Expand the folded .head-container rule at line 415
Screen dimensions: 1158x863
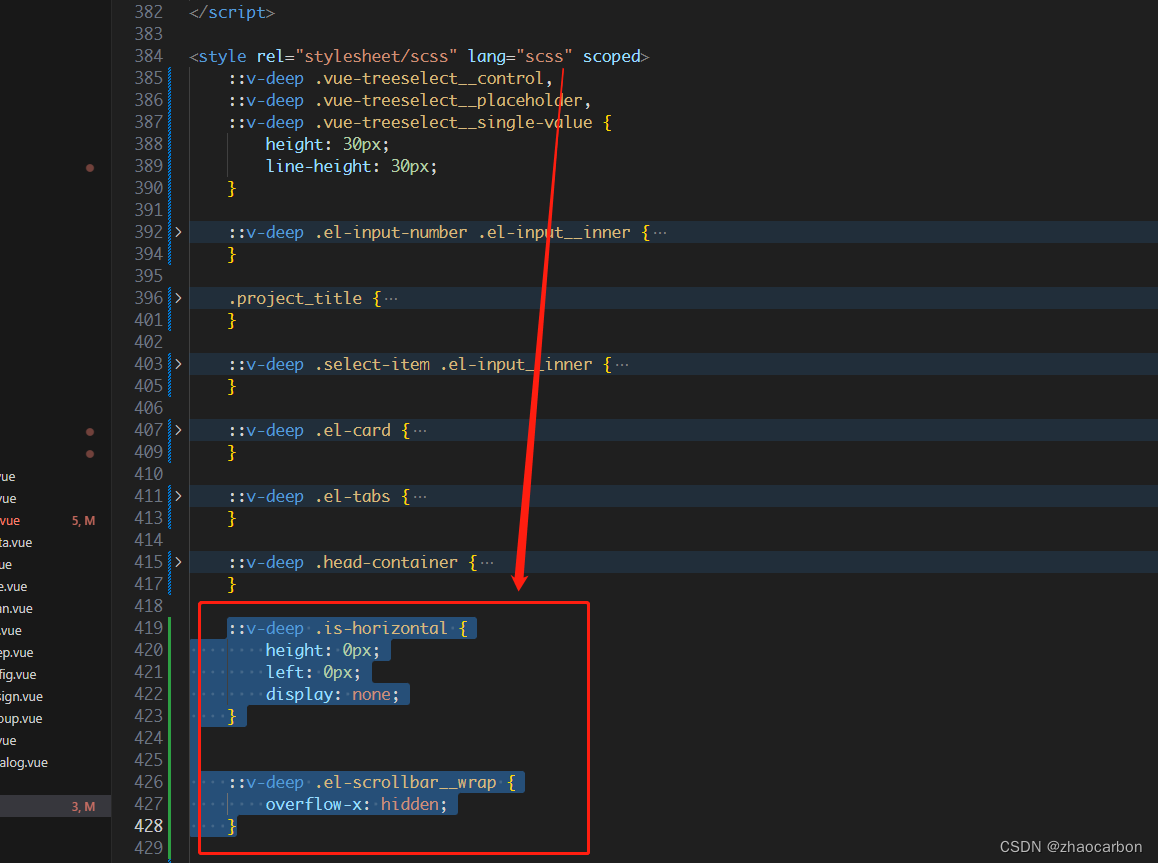(x=178, y=562)
